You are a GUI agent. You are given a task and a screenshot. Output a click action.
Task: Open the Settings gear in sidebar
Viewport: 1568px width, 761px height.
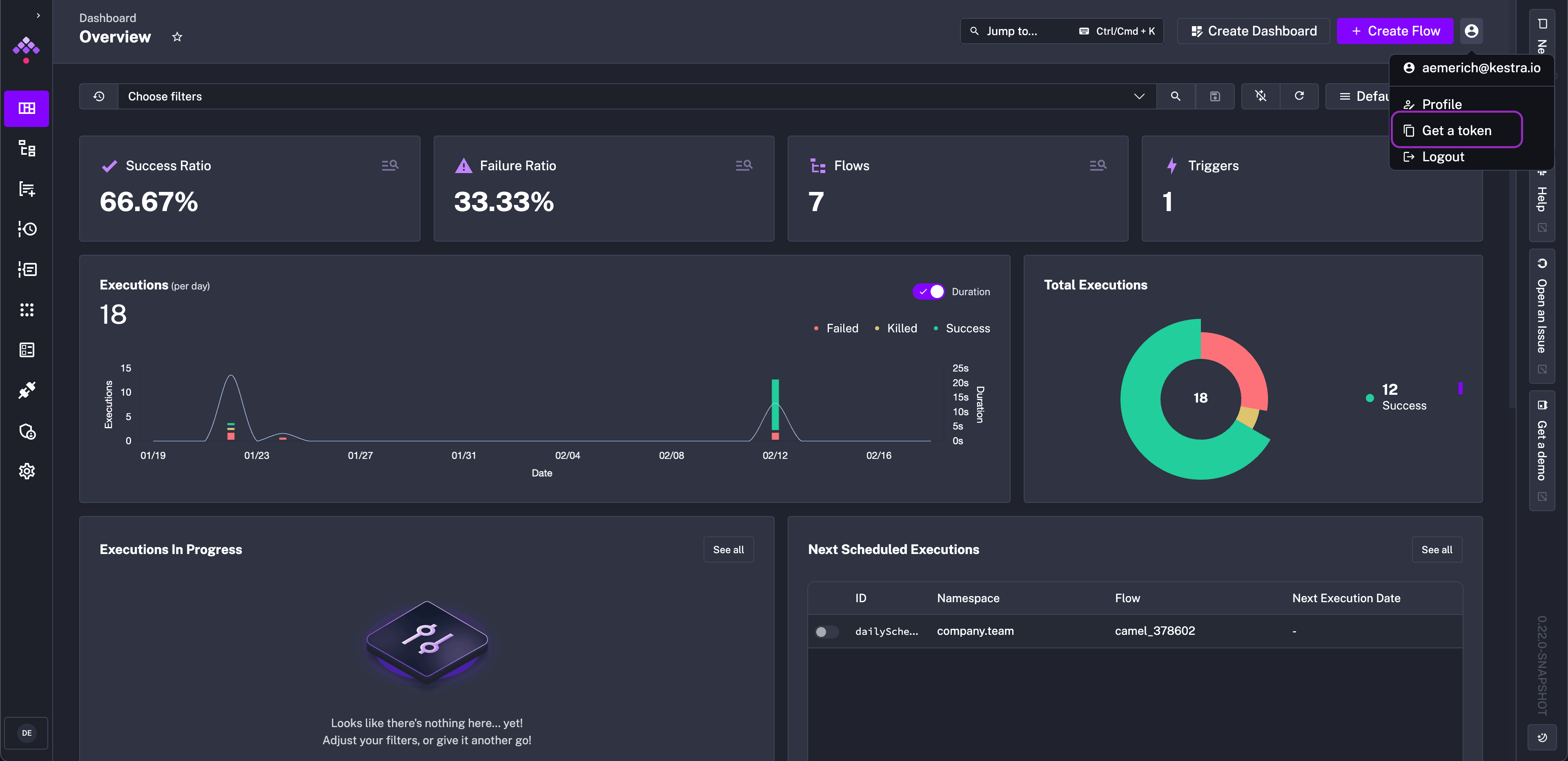click(27, 471)
